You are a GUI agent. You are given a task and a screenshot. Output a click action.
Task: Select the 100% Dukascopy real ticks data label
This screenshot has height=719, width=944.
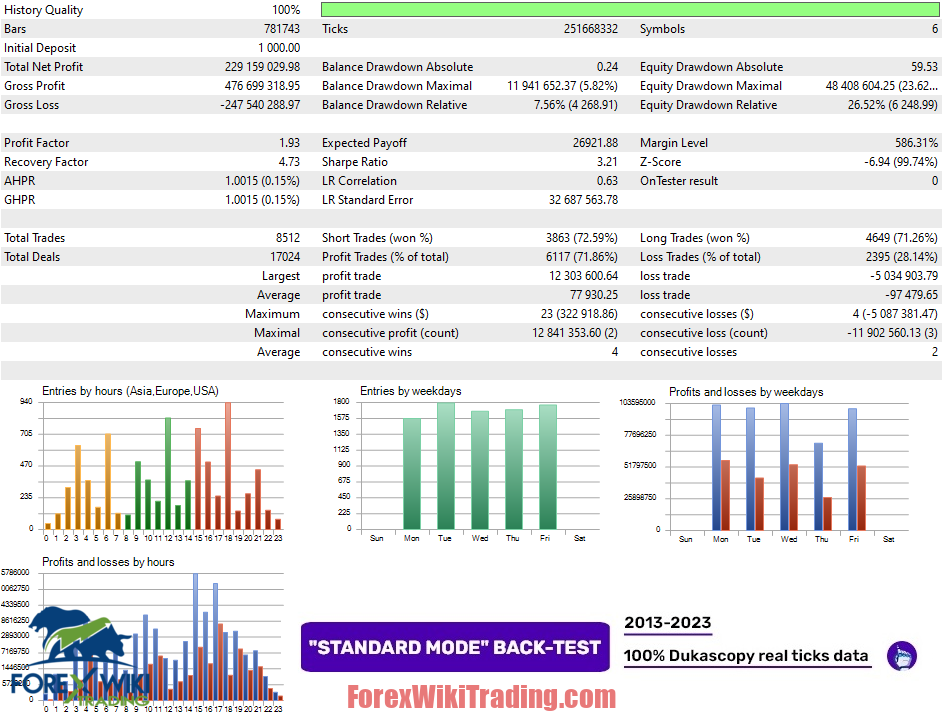[x=746, y=655]
